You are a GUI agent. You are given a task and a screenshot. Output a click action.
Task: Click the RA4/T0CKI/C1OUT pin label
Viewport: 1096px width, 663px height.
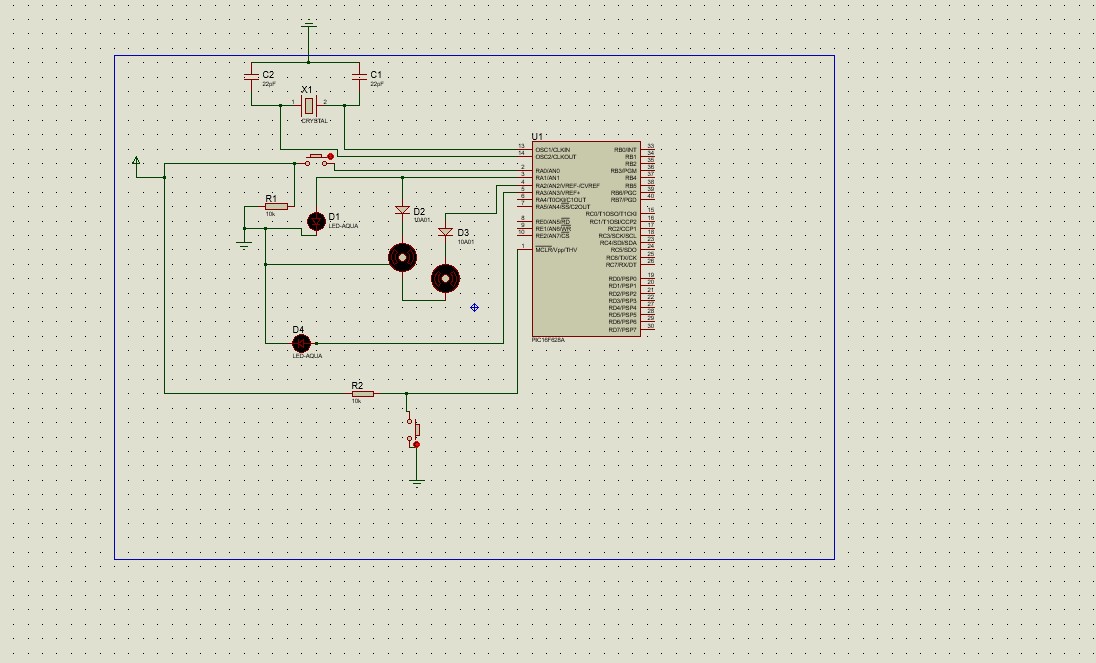click(x=561, y=200)
